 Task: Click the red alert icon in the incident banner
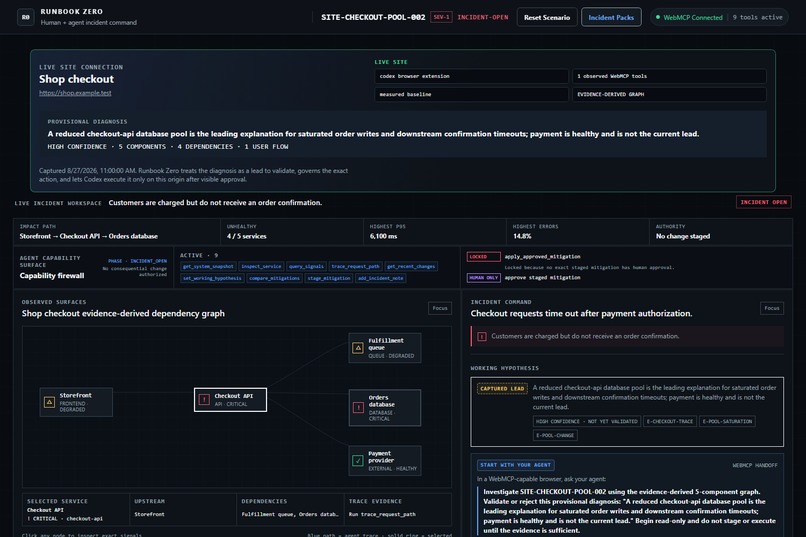(482, 337)
